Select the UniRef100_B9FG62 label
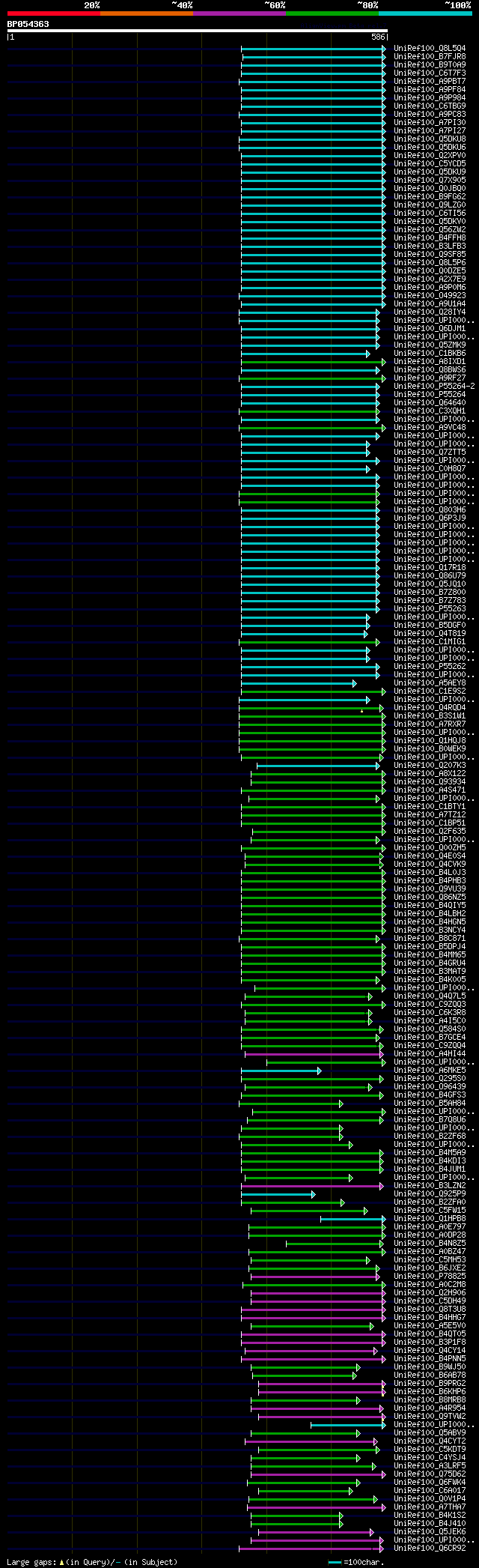 coord(430,196)
